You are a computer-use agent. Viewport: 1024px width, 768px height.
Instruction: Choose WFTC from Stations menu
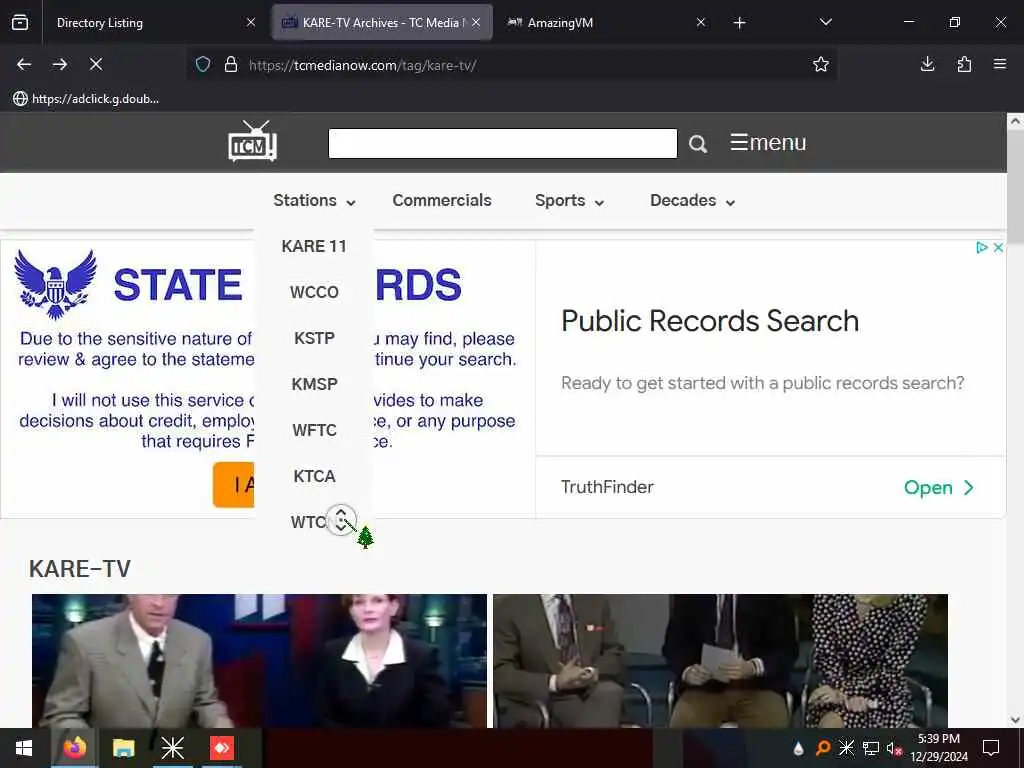click(314, 430)
